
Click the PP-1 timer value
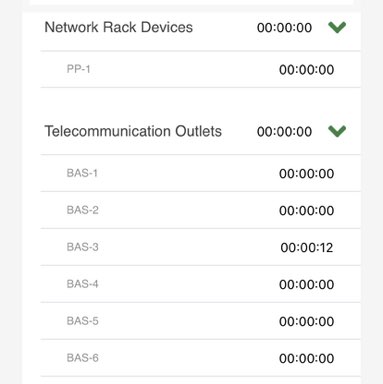point(307,70)
